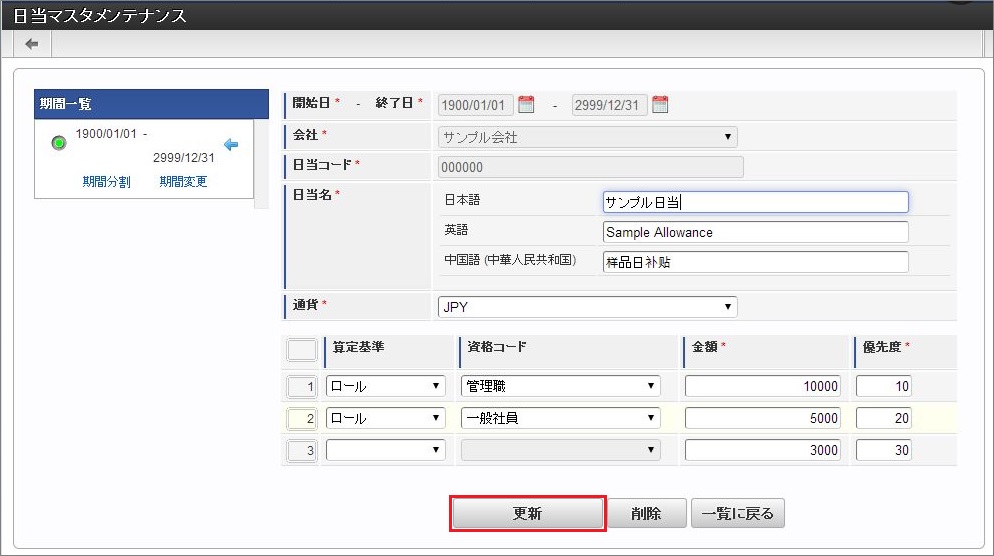The width and height of the screenshot is (994, 556).
Task: Click the 期間一覧 panel header
Action: pos(152,104)
